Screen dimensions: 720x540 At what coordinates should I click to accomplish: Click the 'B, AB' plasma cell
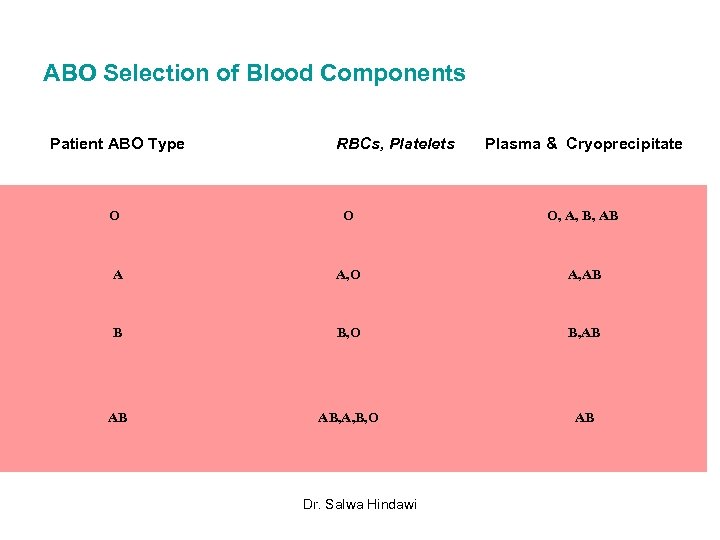click(x=584, y=332)
